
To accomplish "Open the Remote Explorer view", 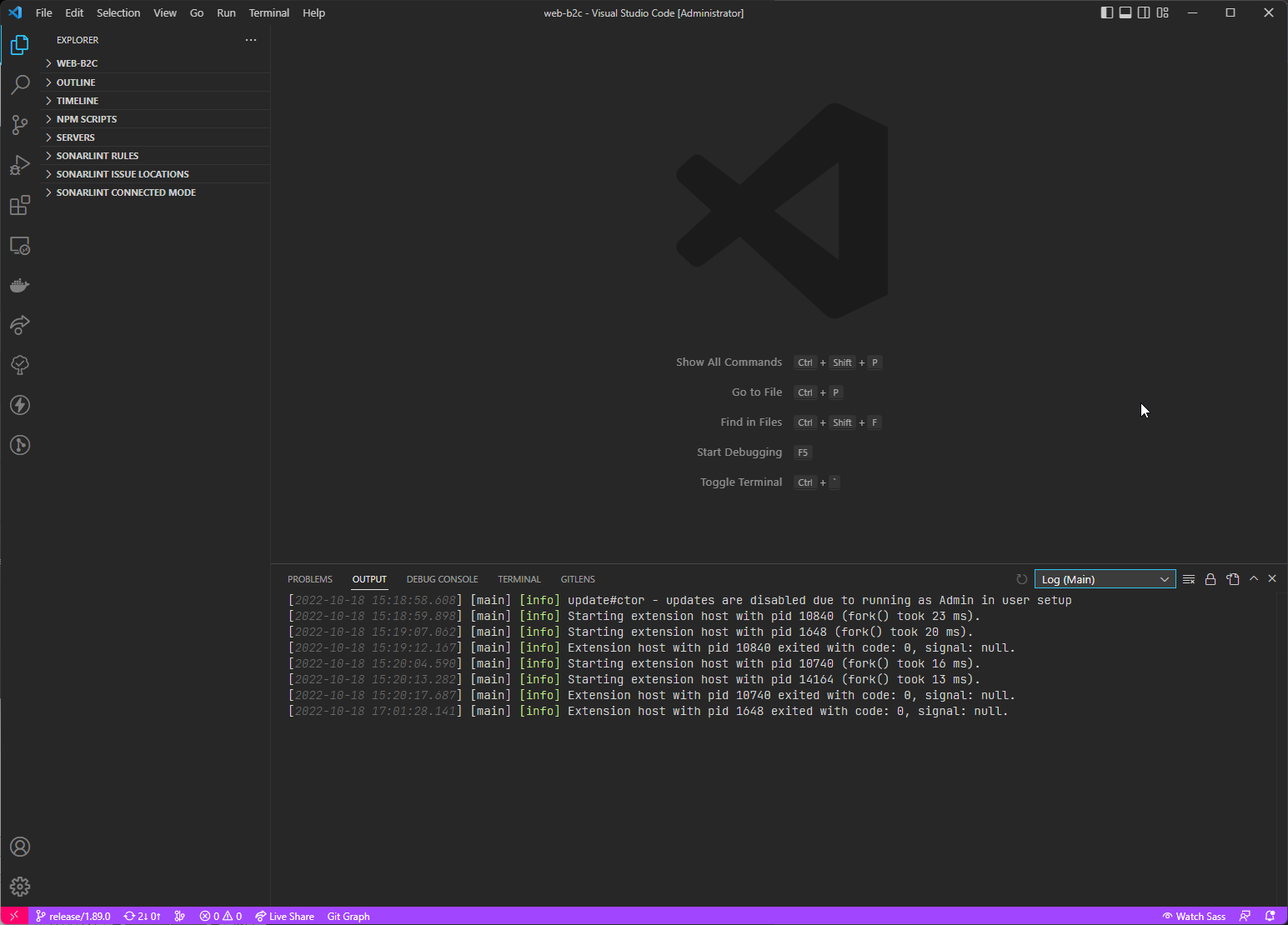I will [x=19, y=245].
